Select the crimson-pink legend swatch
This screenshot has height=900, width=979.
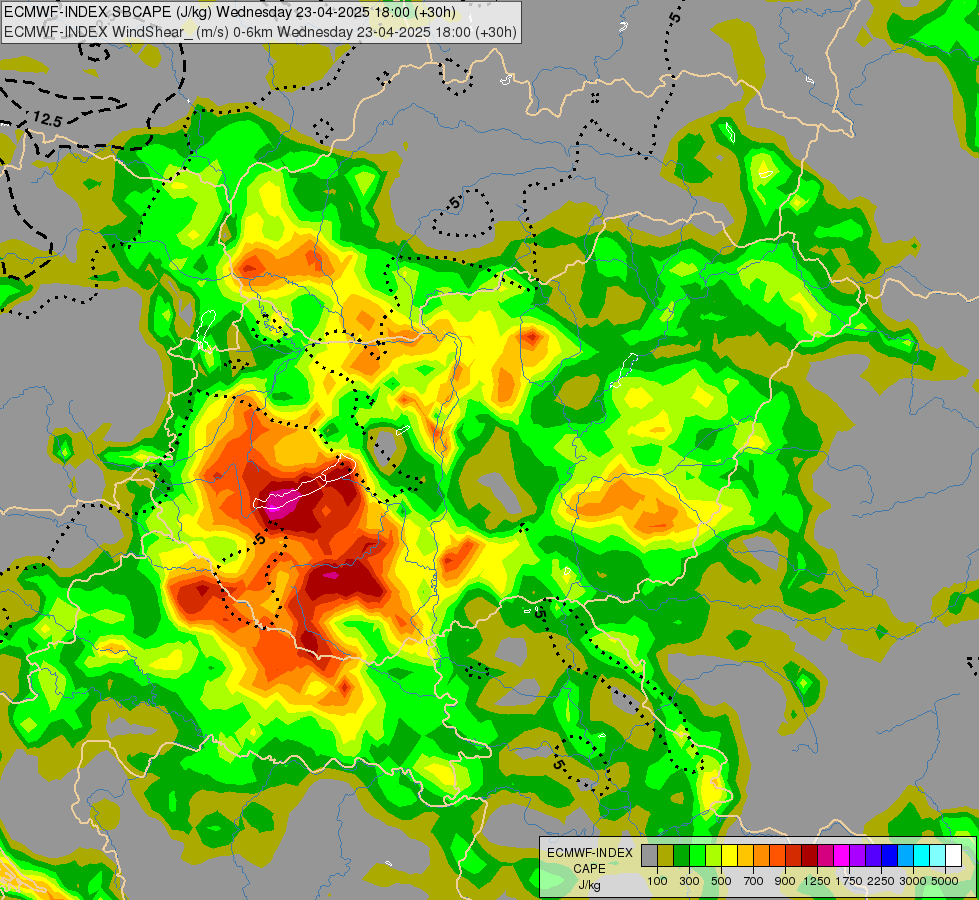click(825, 855)
